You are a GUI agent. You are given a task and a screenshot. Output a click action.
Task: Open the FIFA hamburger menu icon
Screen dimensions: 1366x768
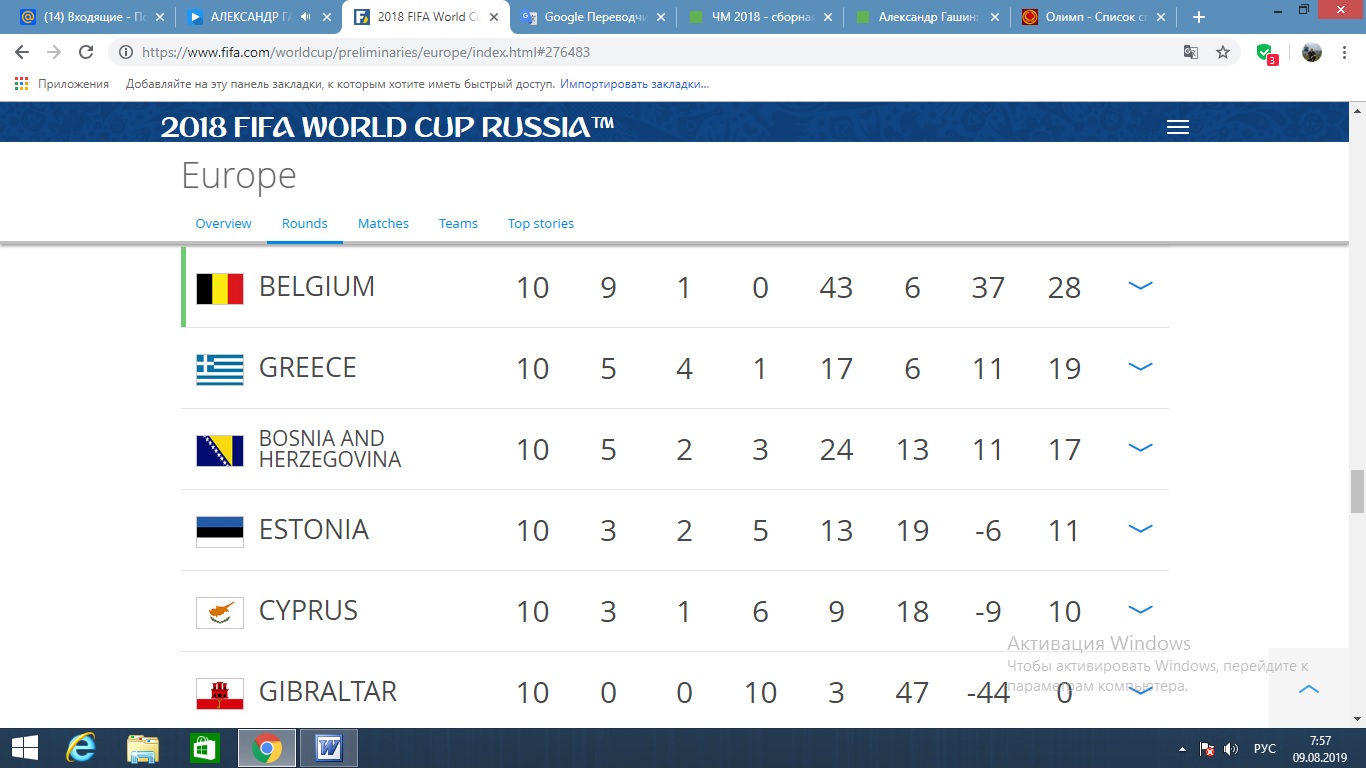[1178, 127]
